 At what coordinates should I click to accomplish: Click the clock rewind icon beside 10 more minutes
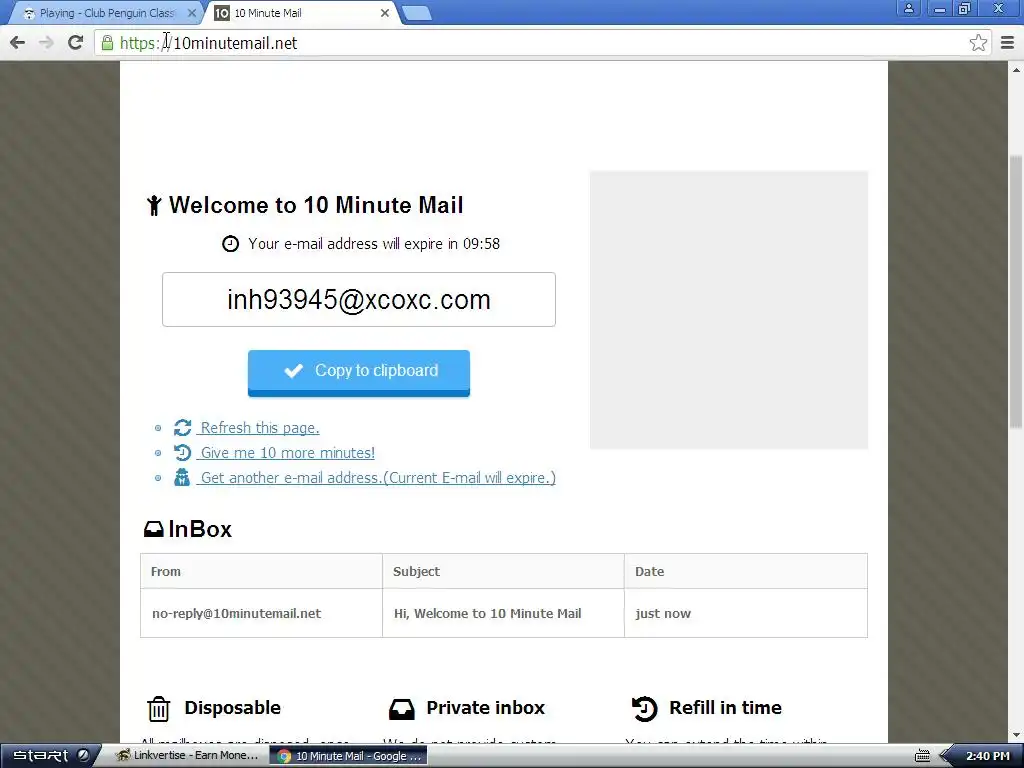182,453
